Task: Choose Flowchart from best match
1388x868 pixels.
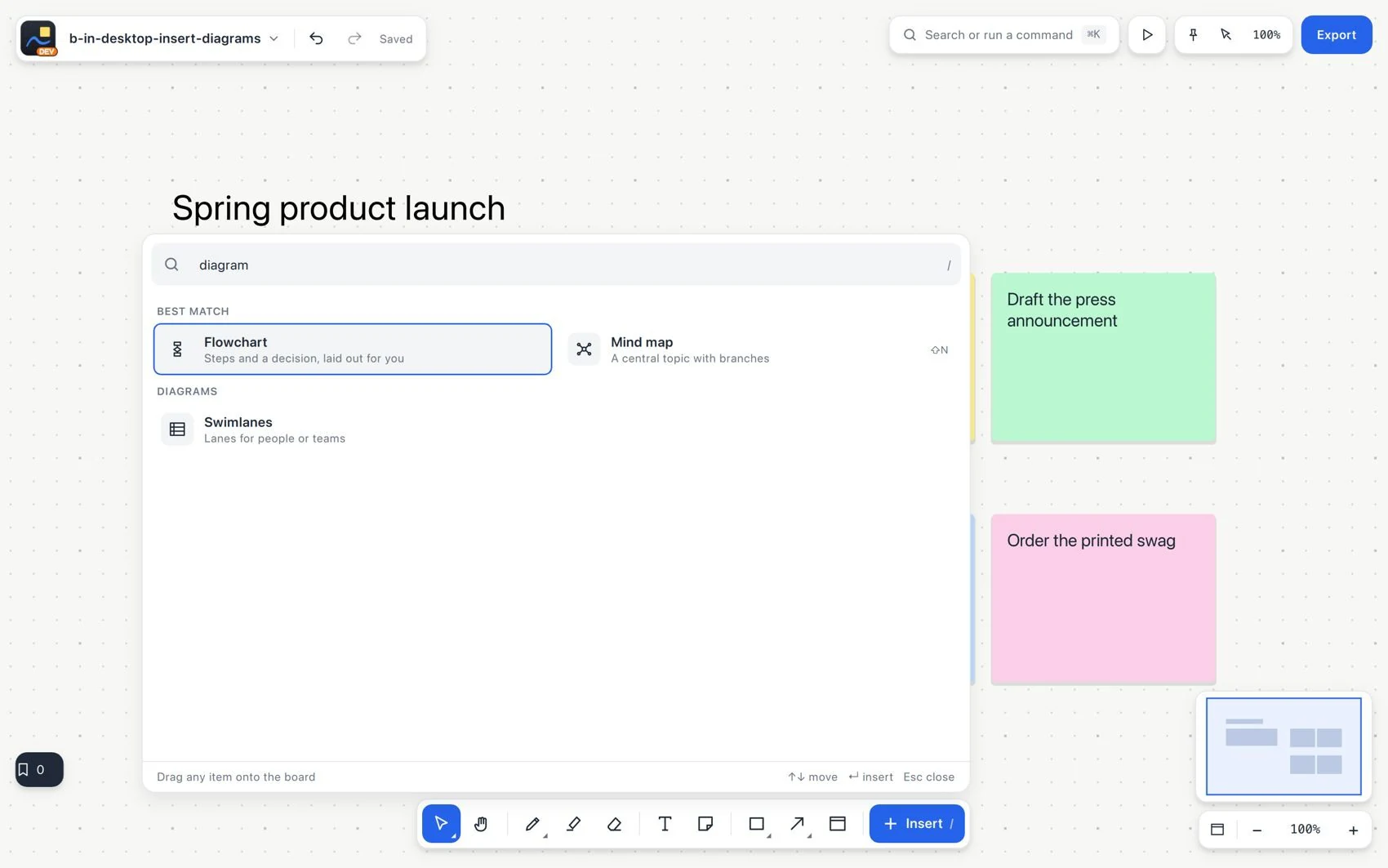Action: [353, 349]
